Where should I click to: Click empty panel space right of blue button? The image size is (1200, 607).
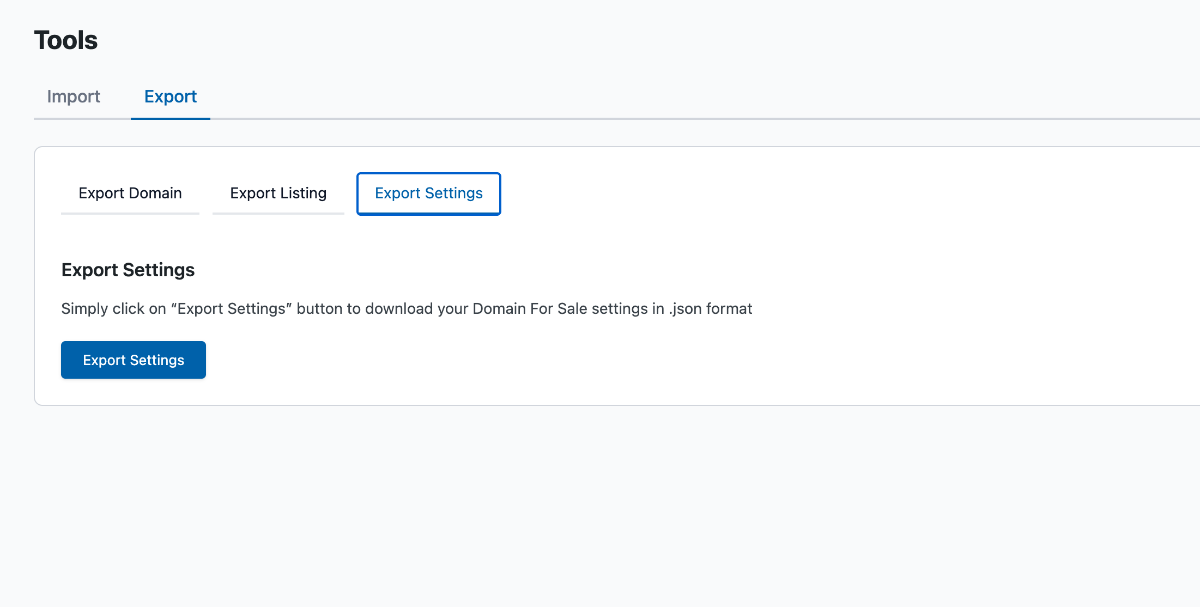(600, 360)
